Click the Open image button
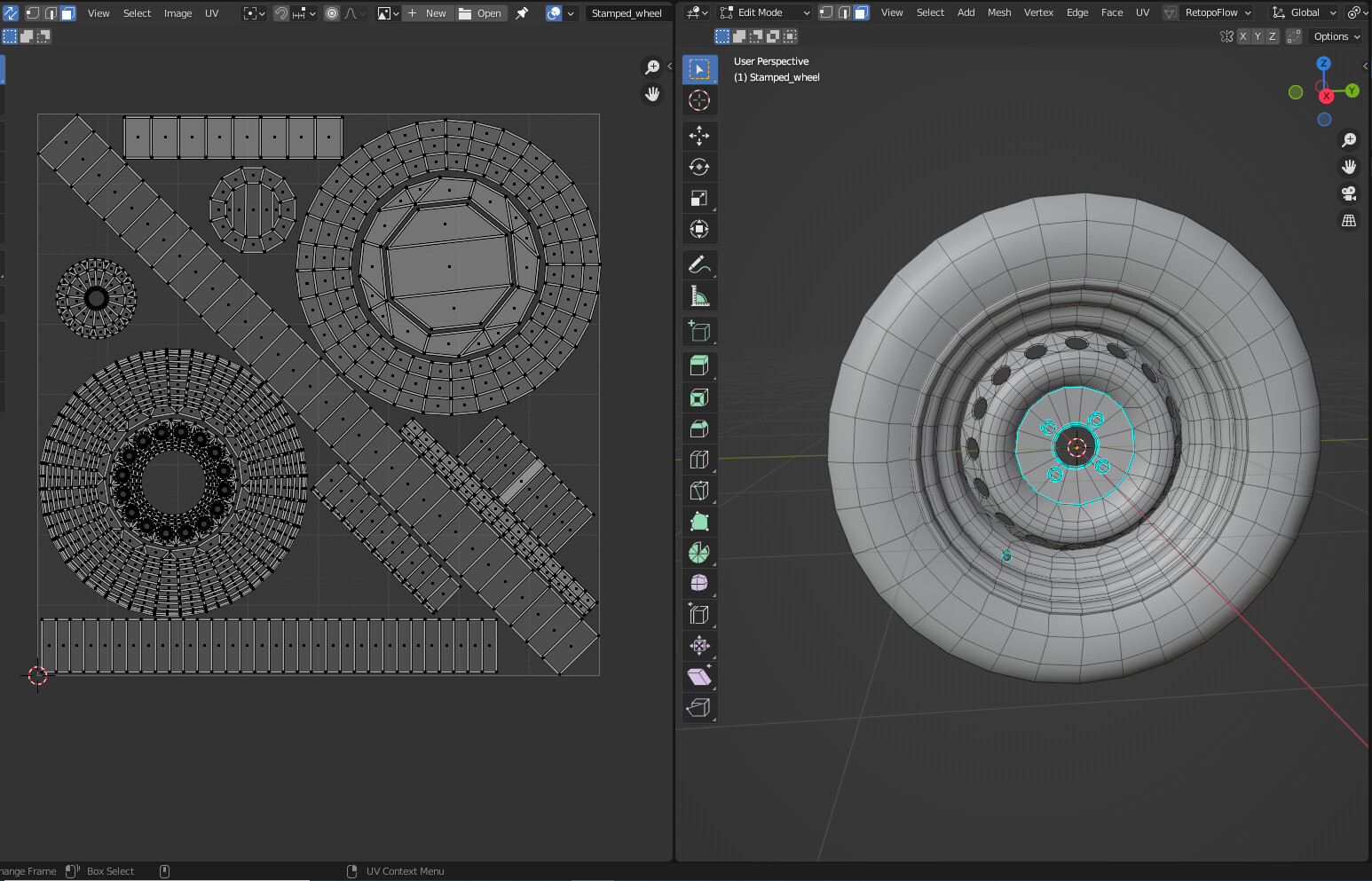The image size is (1372, 881). coord(481,12)
